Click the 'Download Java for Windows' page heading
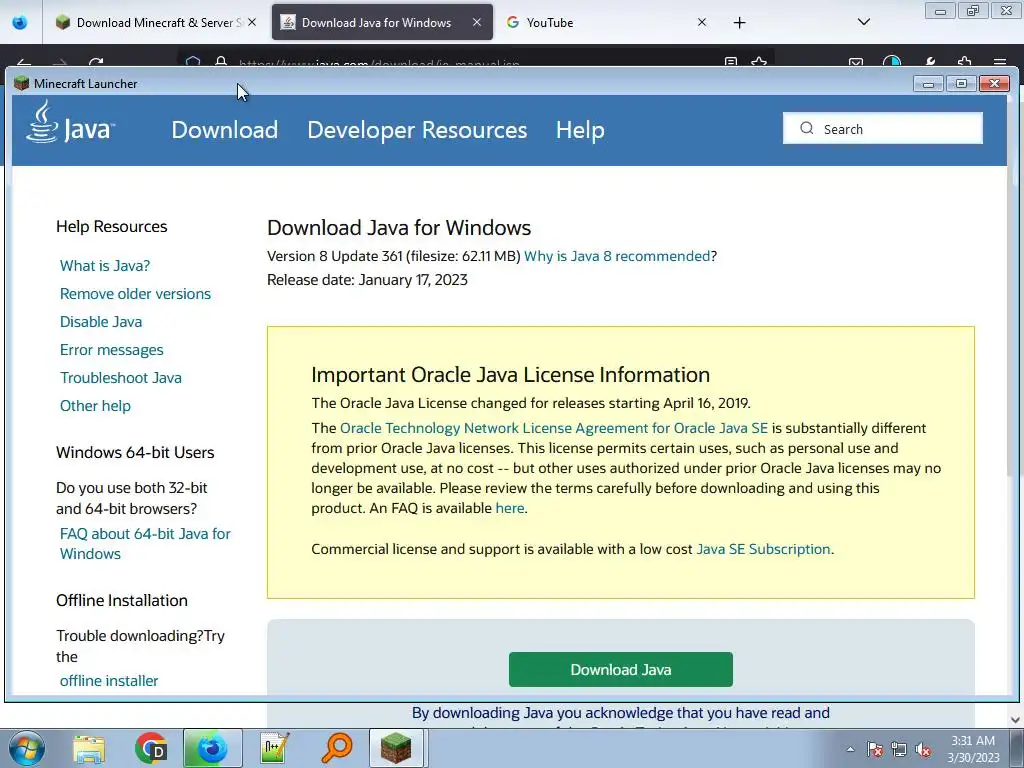The width and height of the screenshot is (1024, 768). [399, 227]
